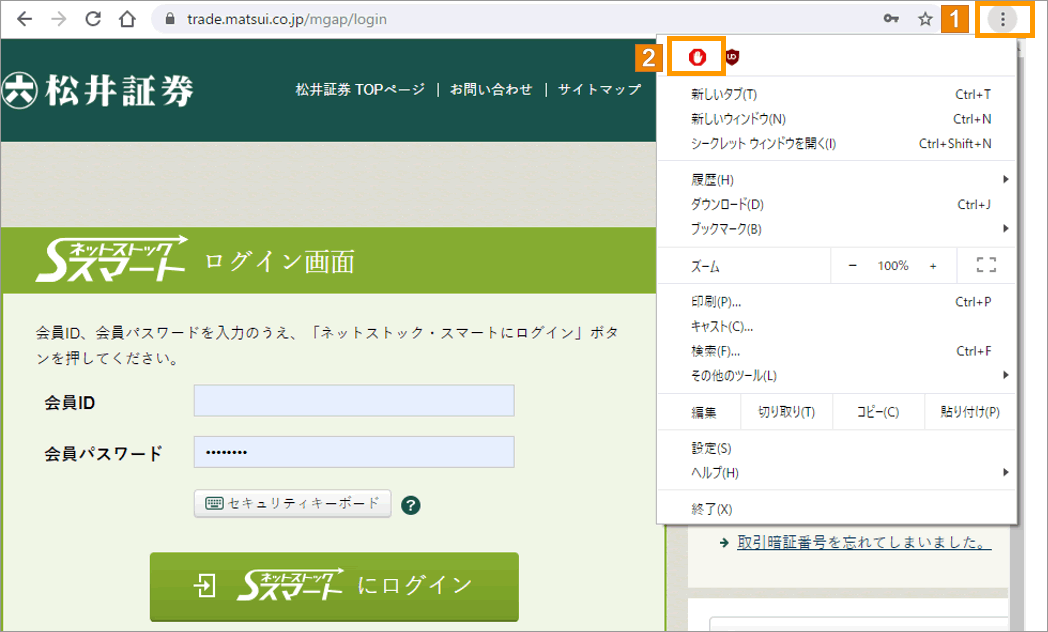The height and width of the screenshot is (632, 1048).
Task: Click the 100% zoom value
Action: [x=893, y=265]
